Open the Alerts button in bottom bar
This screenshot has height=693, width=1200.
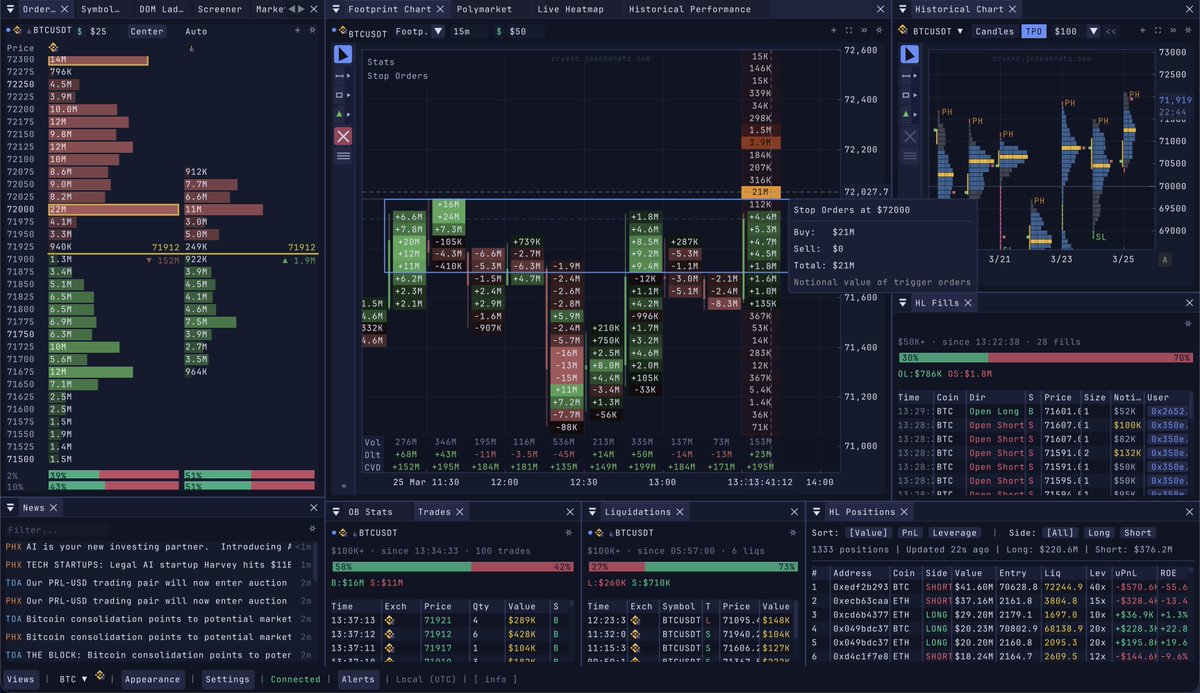(x=358, y=679)
